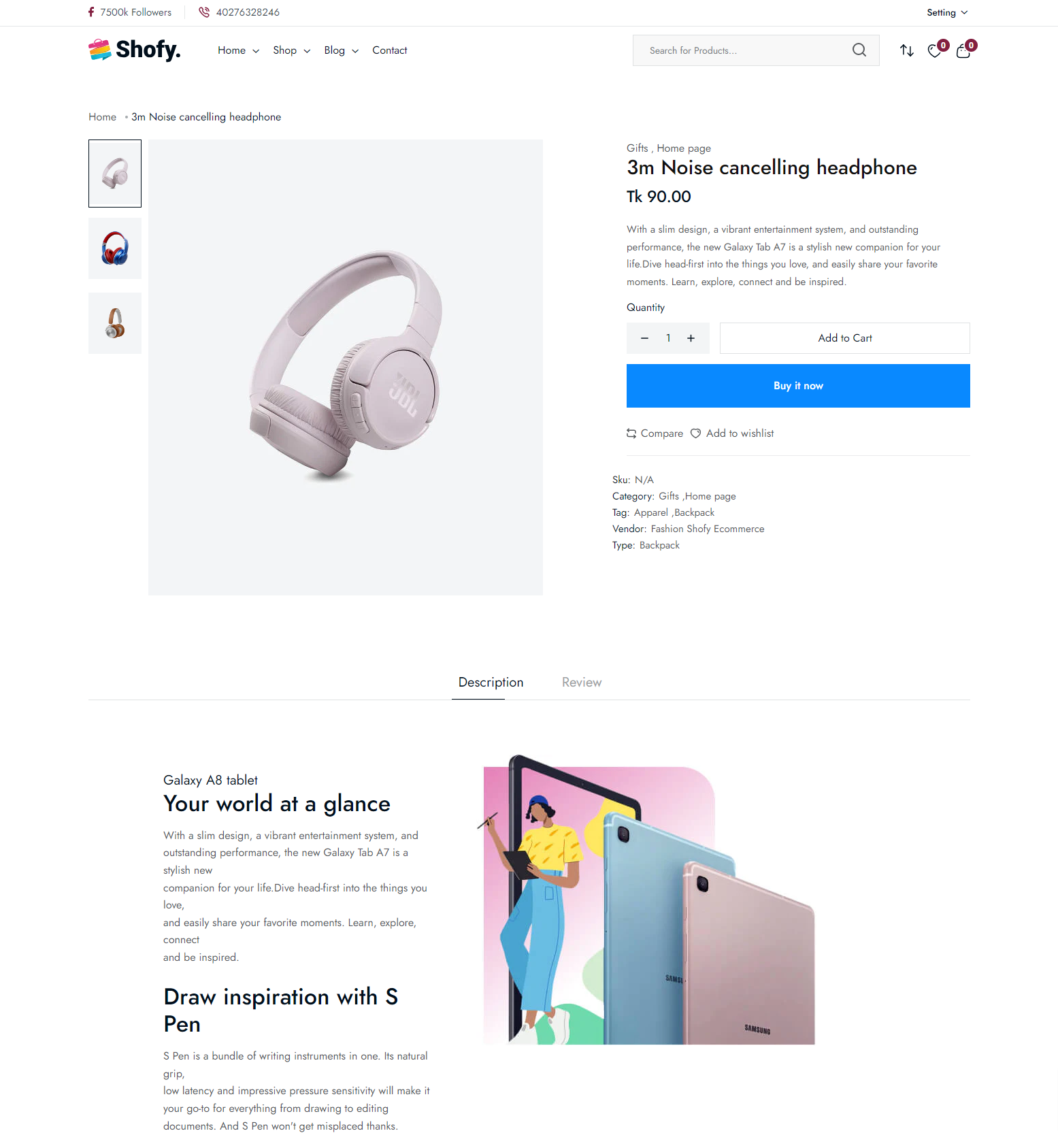Click the phone call icon
Image resolution: width=1058 pixels, height=1148 pixels.
coord(204,12)
